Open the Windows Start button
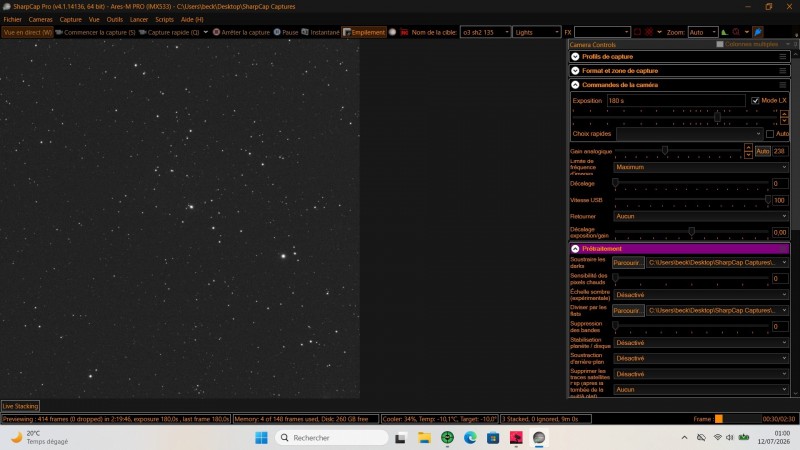 [261, 438]
